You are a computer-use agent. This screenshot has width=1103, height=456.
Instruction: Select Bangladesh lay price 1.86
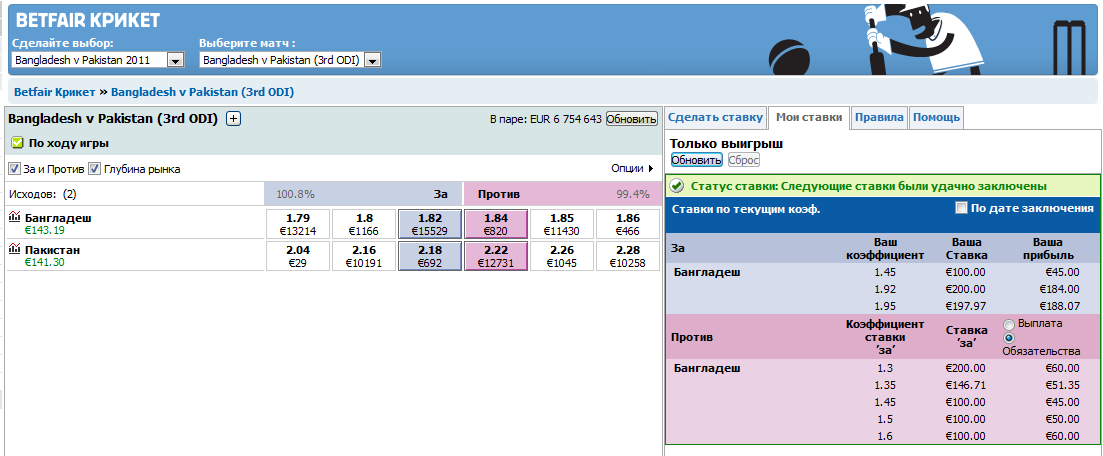[628, 224]
